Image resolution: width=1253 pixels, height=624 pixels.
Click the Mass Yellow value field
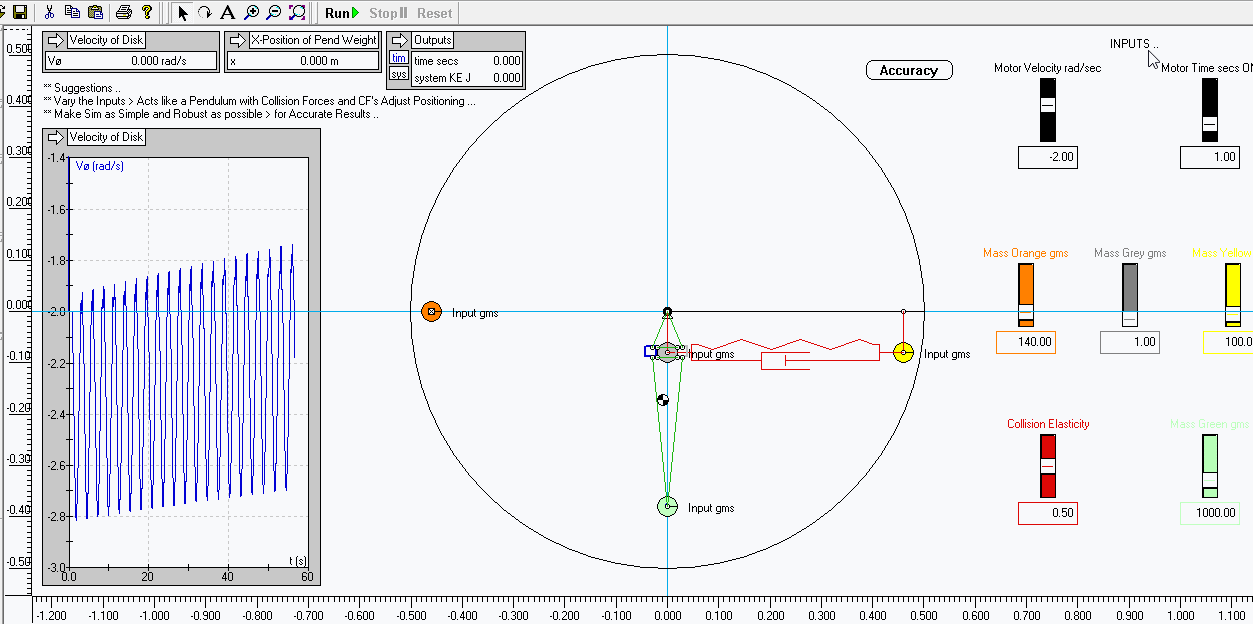click(1229, 342)
